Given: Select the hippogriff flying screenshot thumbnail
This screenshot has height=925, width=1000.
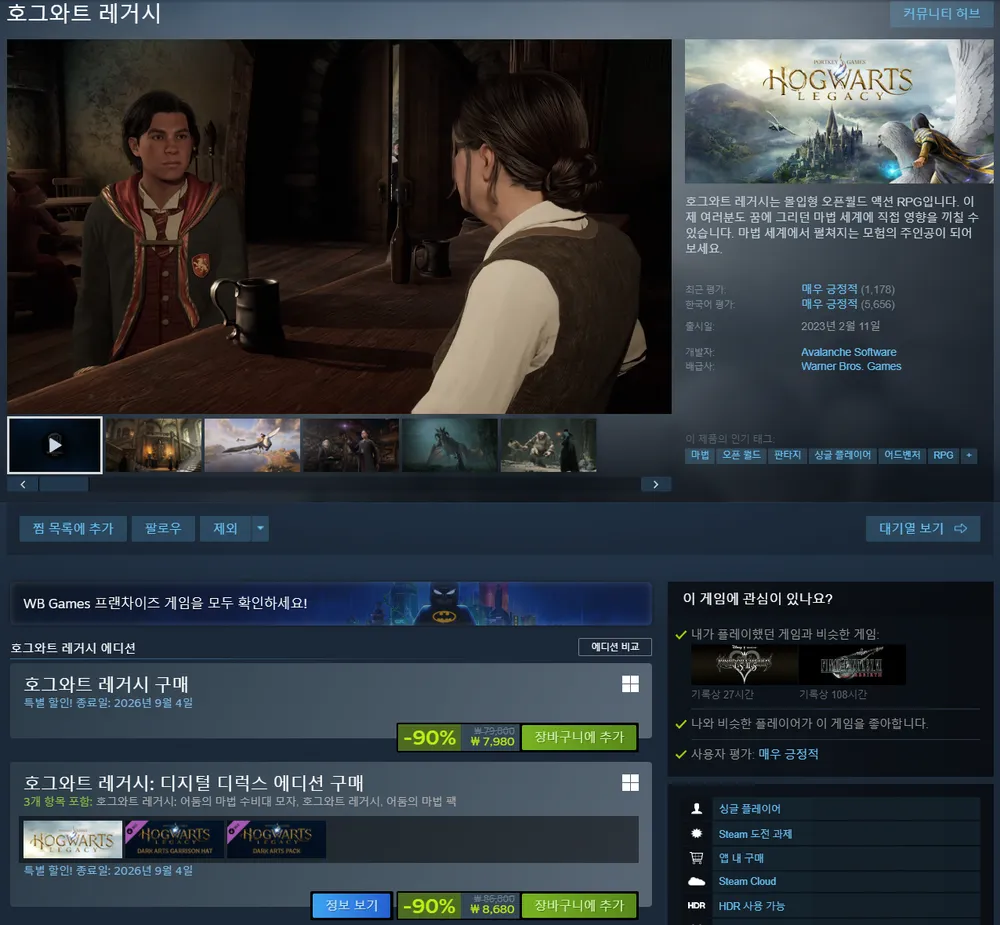Looking at the screenshot, I should 253,445.
